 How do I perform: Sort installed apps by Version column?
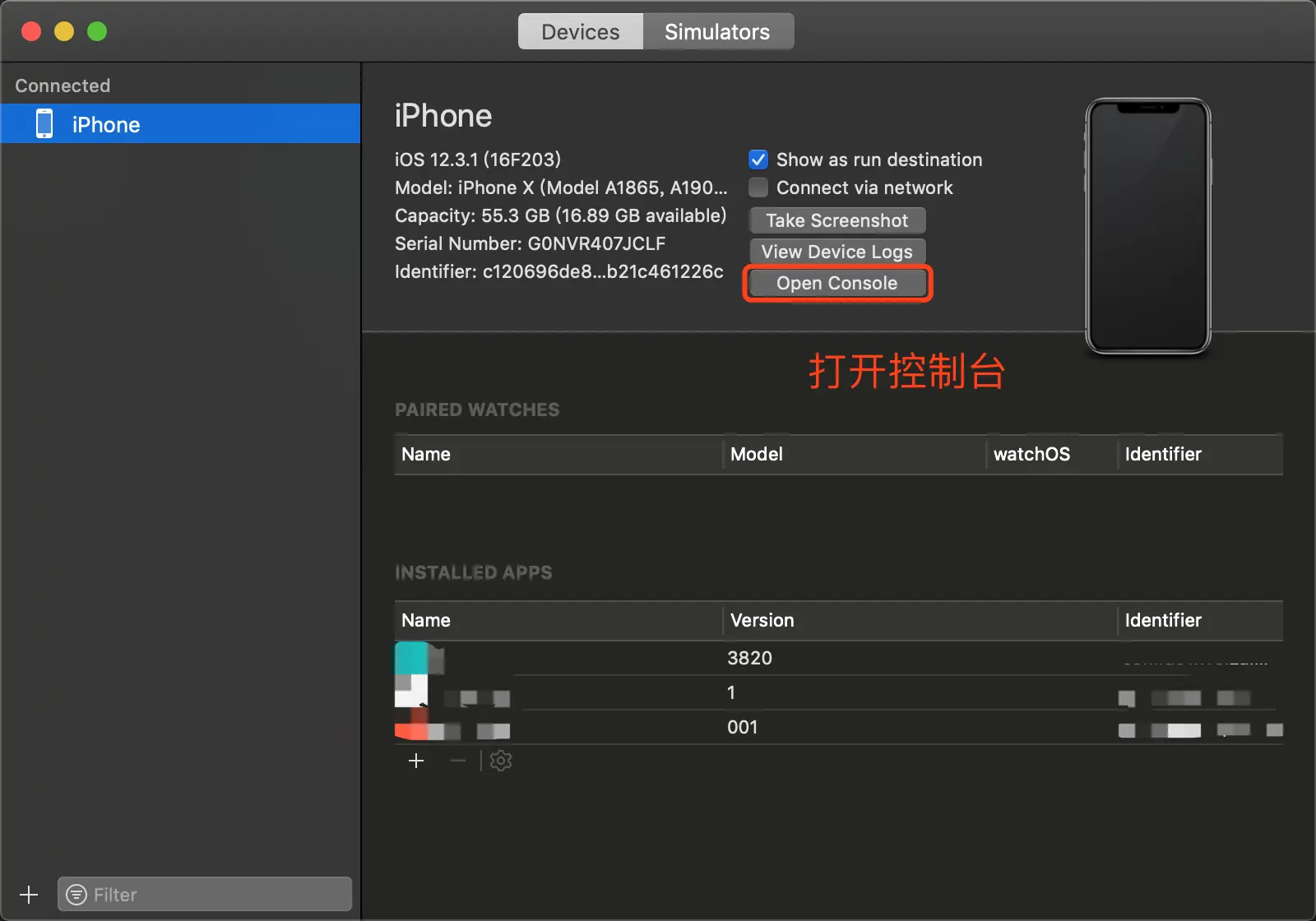click(920, 620)
